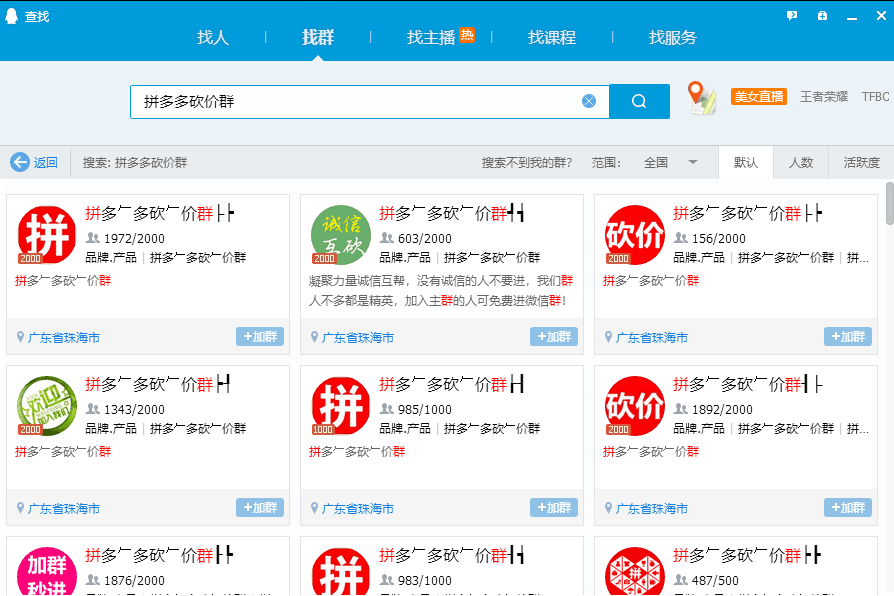The height and width of the screenshot is (596, 894).
Task: Click the 美女直播 hot keyword tag
Action: pos(759,96)
